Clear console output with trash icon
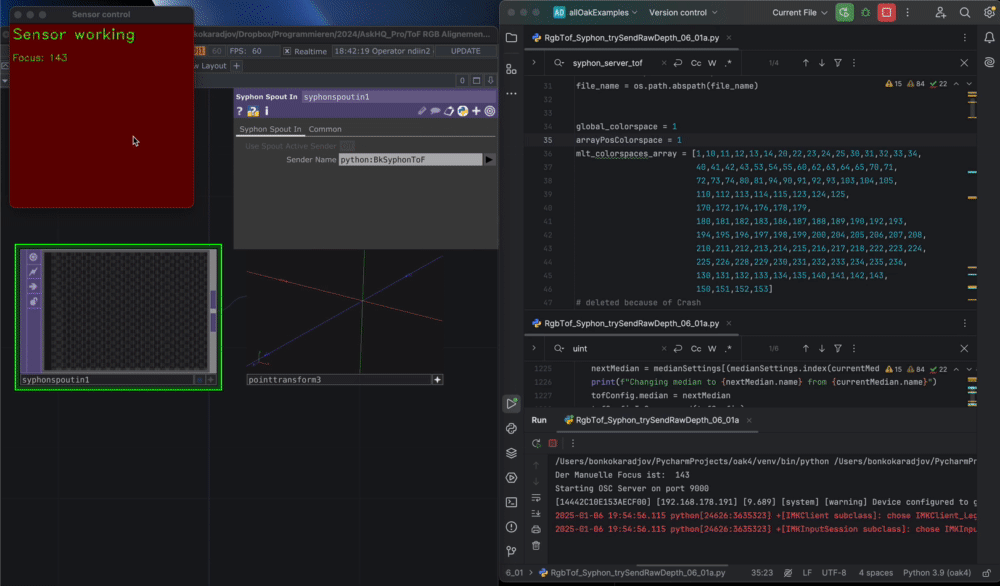Viewport: 1000px width, 586px height. [537, 545]
